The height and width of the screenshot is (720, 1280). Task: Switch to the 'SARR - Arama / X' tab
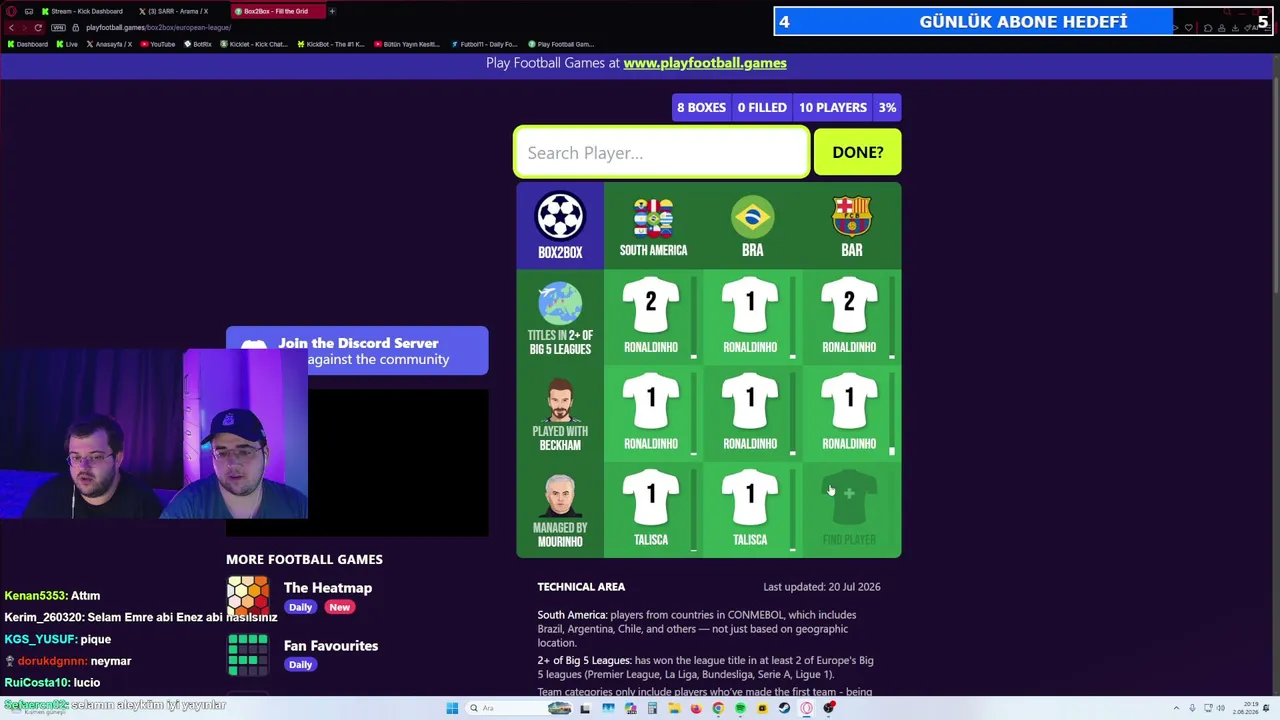tap(177, 11)
